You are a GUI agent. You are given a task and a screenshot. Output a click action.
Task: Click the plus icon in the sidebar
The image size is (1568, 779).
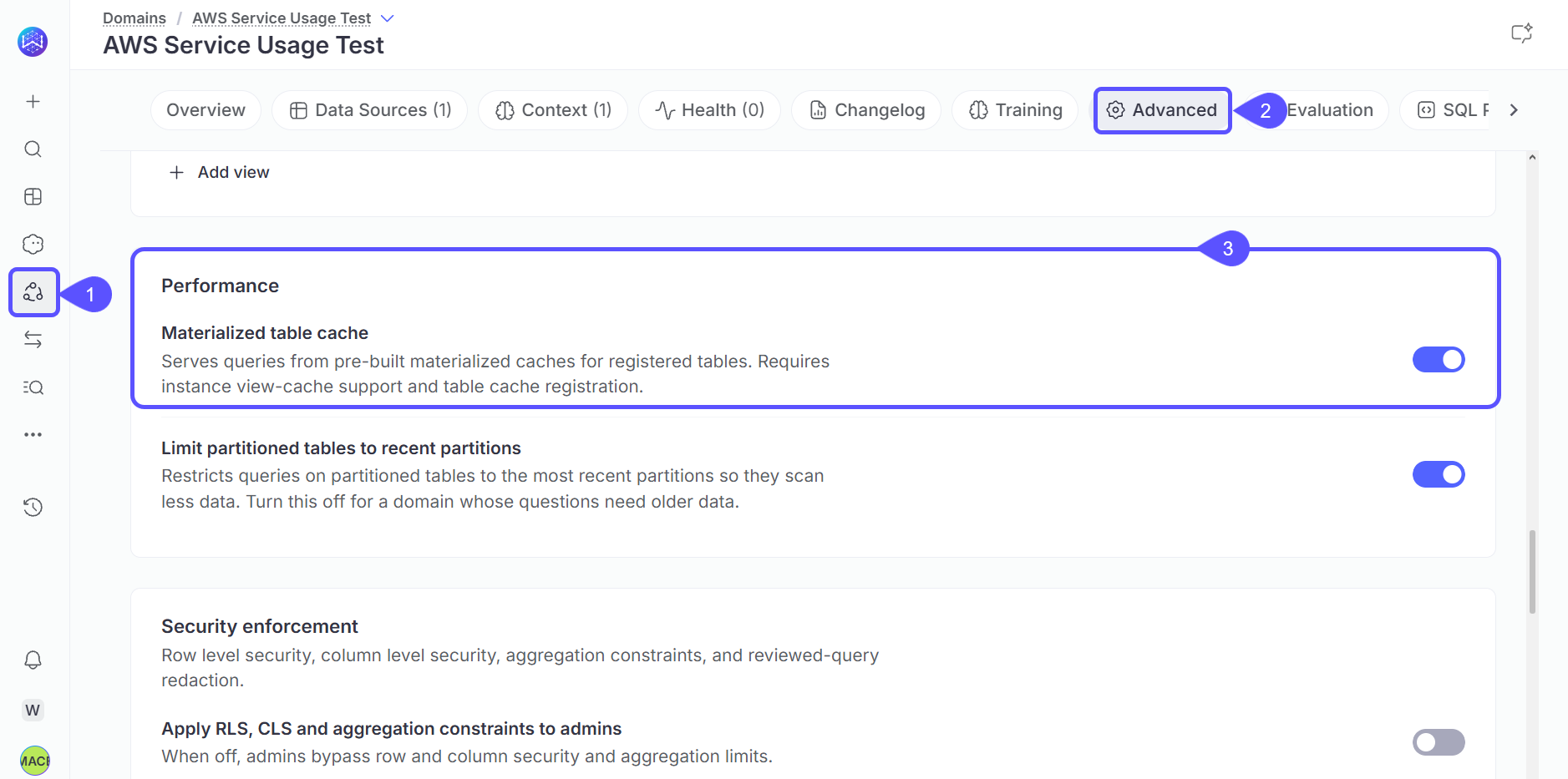coord(33,101)
